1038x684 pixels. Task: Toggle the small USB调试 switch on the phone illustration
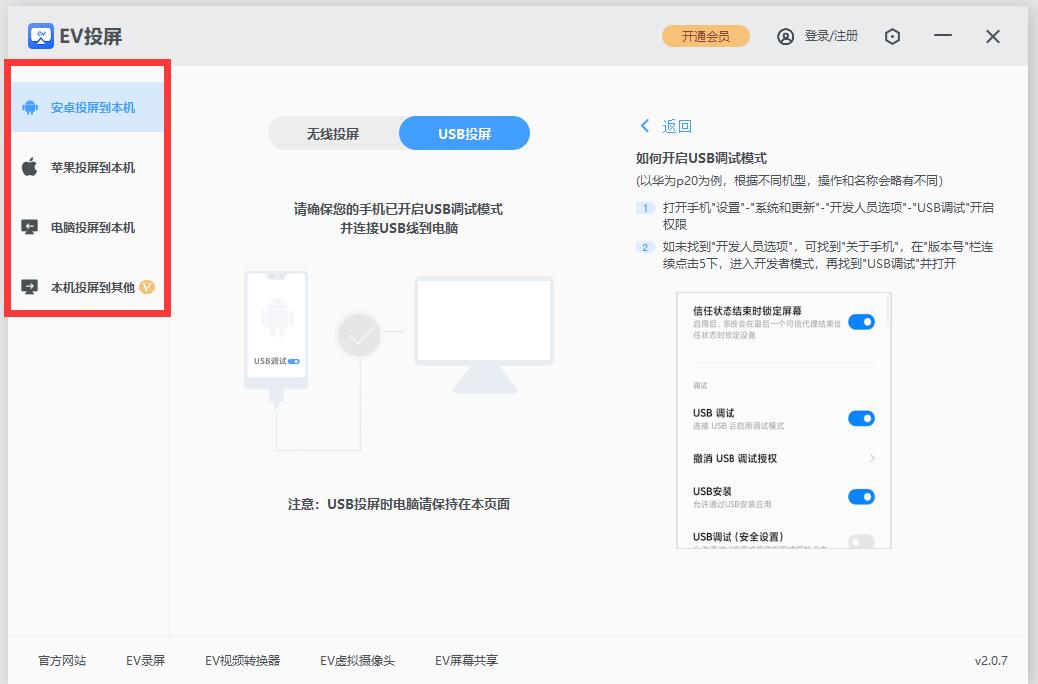click(x=294, y=362)
